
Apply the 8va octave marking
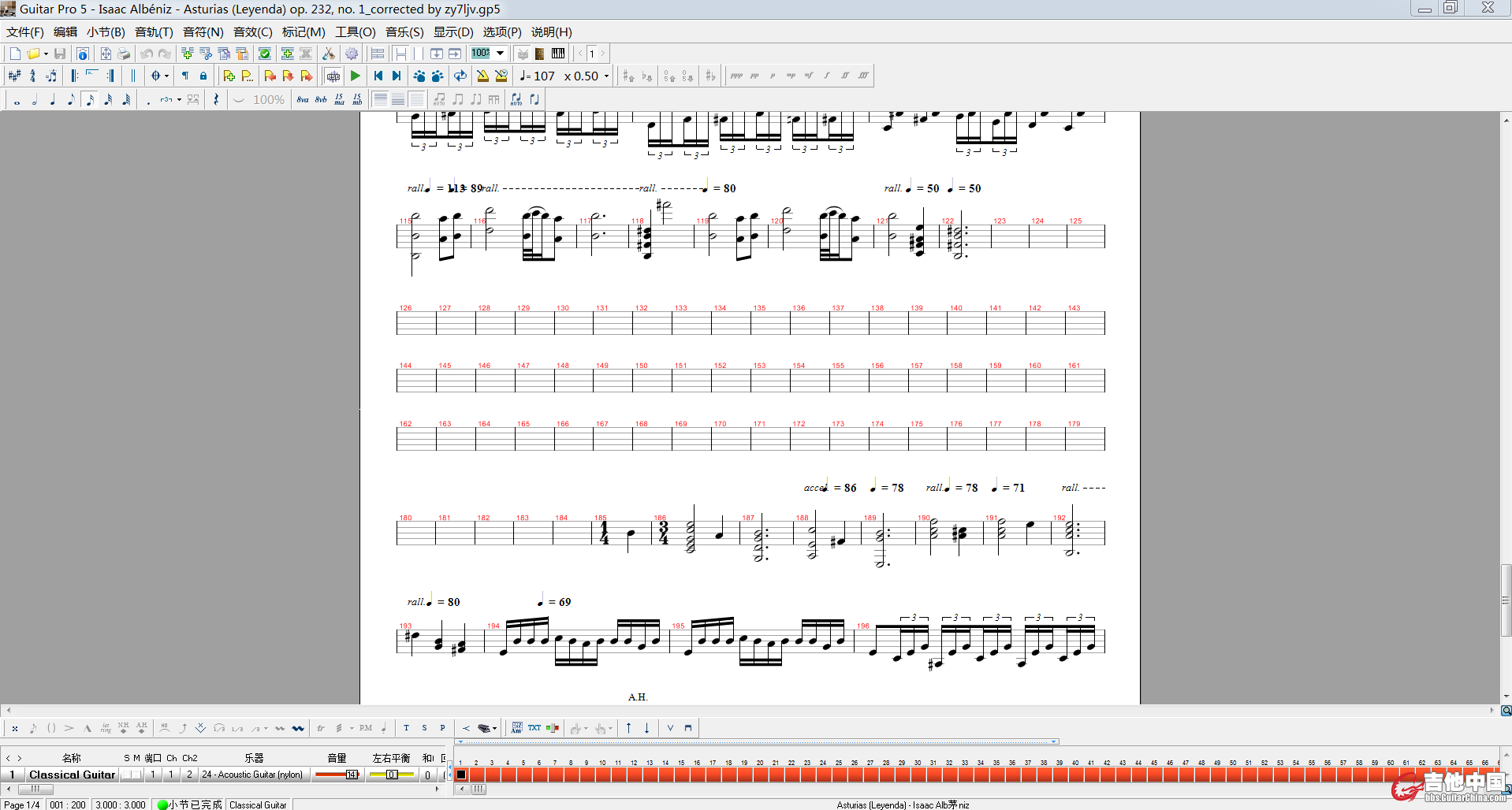pyautogui.click(x=303, y=99)
